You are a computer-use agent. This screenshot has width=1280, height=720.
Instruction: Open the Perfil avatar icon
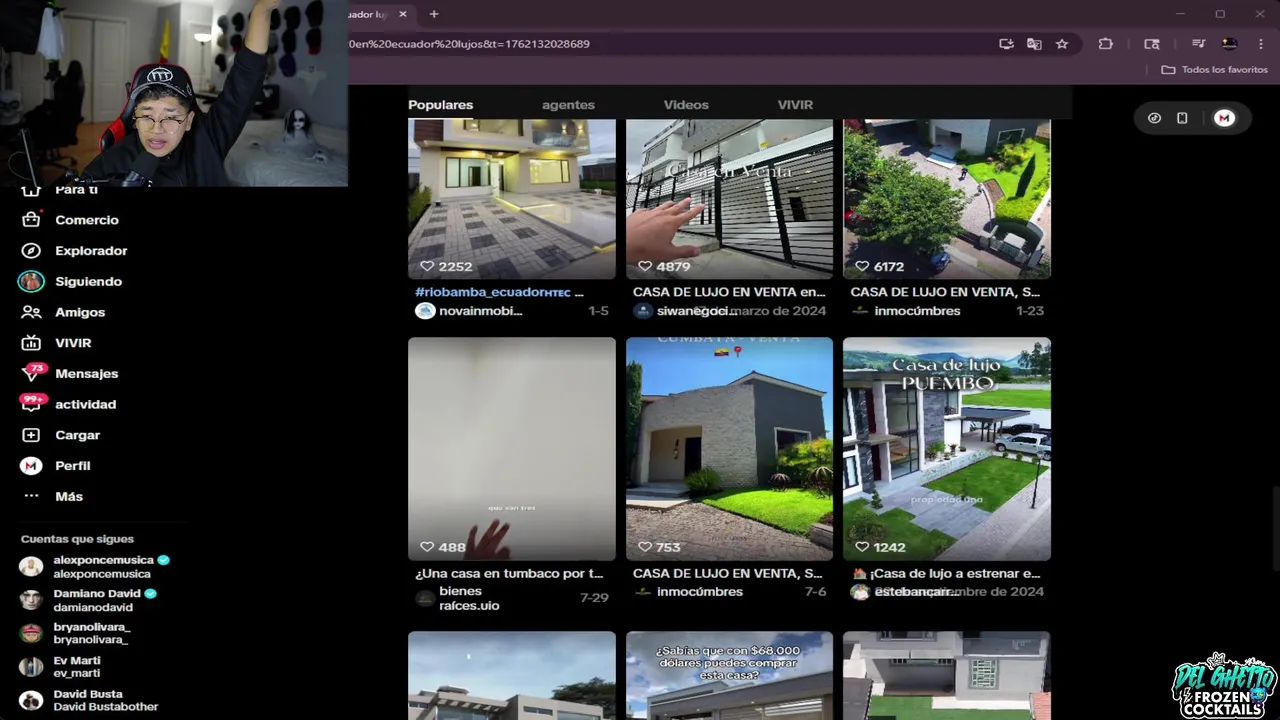(31, 466)
